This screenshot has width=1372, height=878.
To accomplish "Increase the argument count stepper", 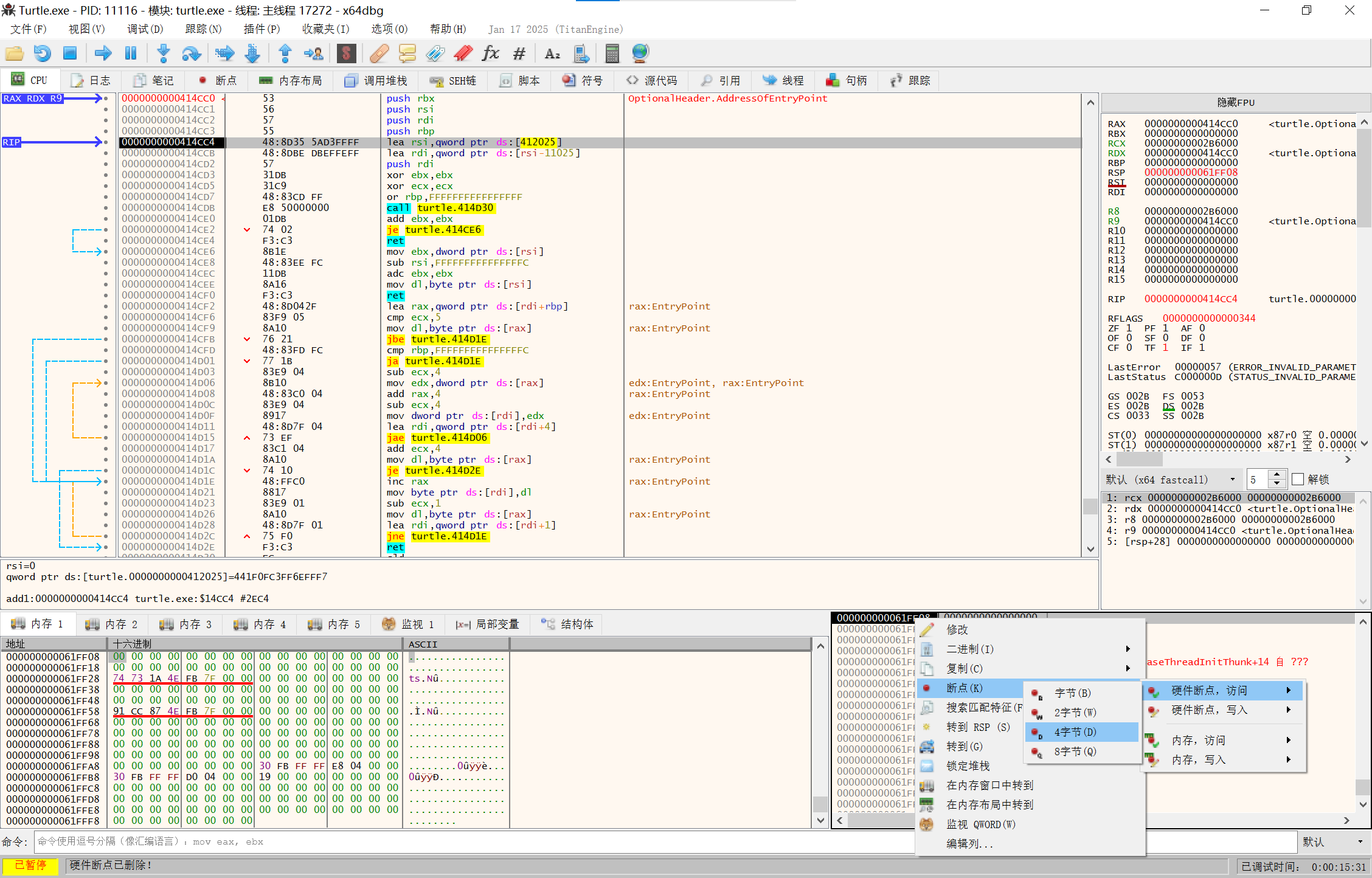I will pyautogui.click(x=1277, y=475).
